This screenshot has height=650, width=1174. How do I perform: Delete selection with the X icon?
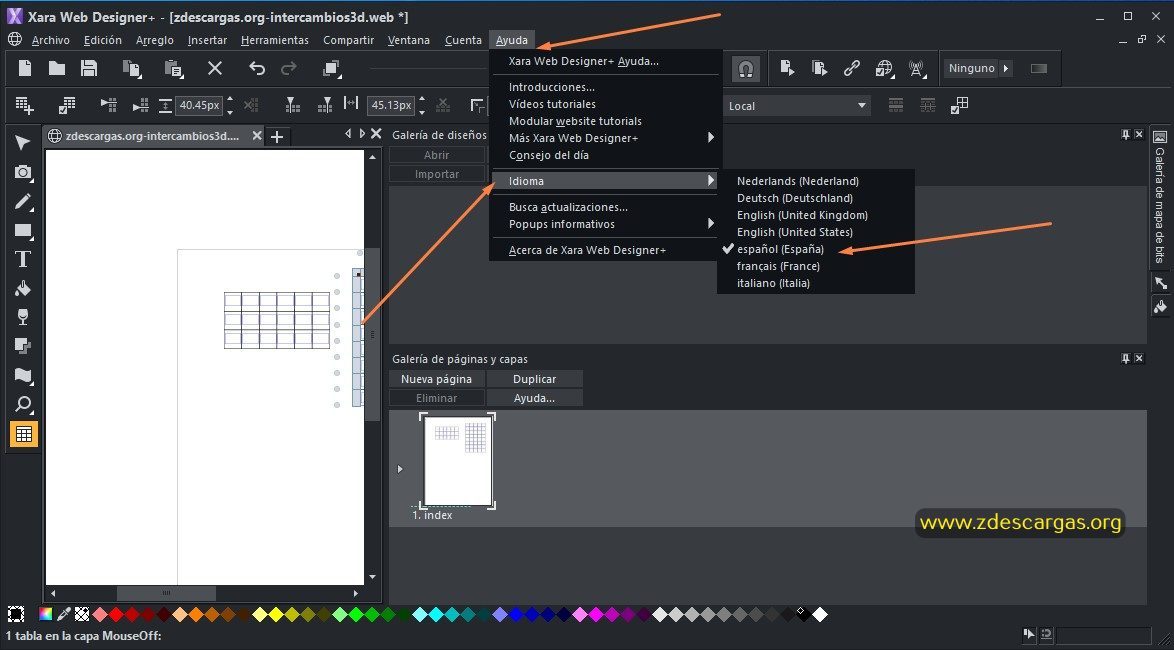click(x=215, y=68)
